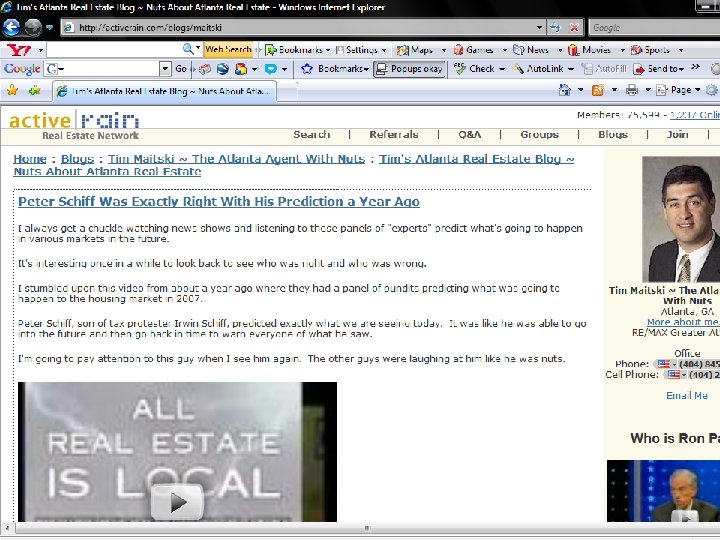Expand Google toolbar overflow chevron

pyautogui.click(x=695, y=67)
